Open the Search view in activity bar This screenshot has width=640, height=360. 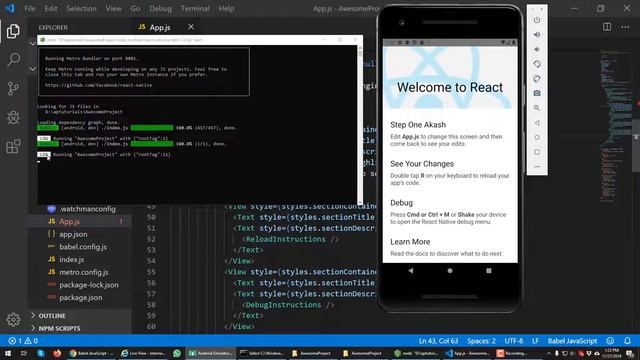click(13, 60)
